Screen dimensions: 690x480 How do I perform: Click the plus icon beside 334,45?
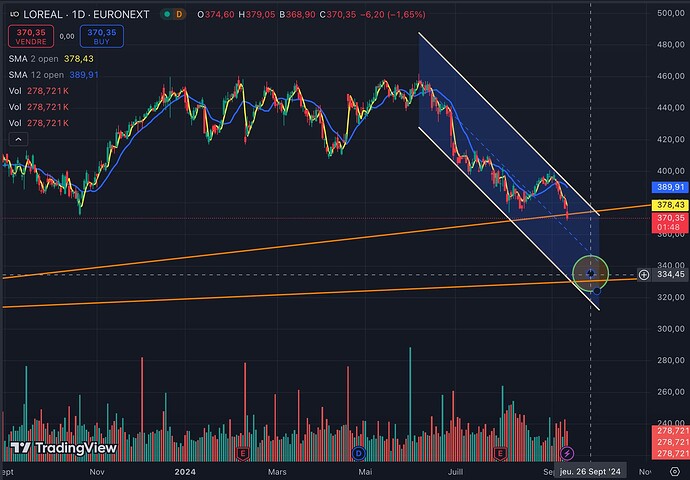click(643, 274)
